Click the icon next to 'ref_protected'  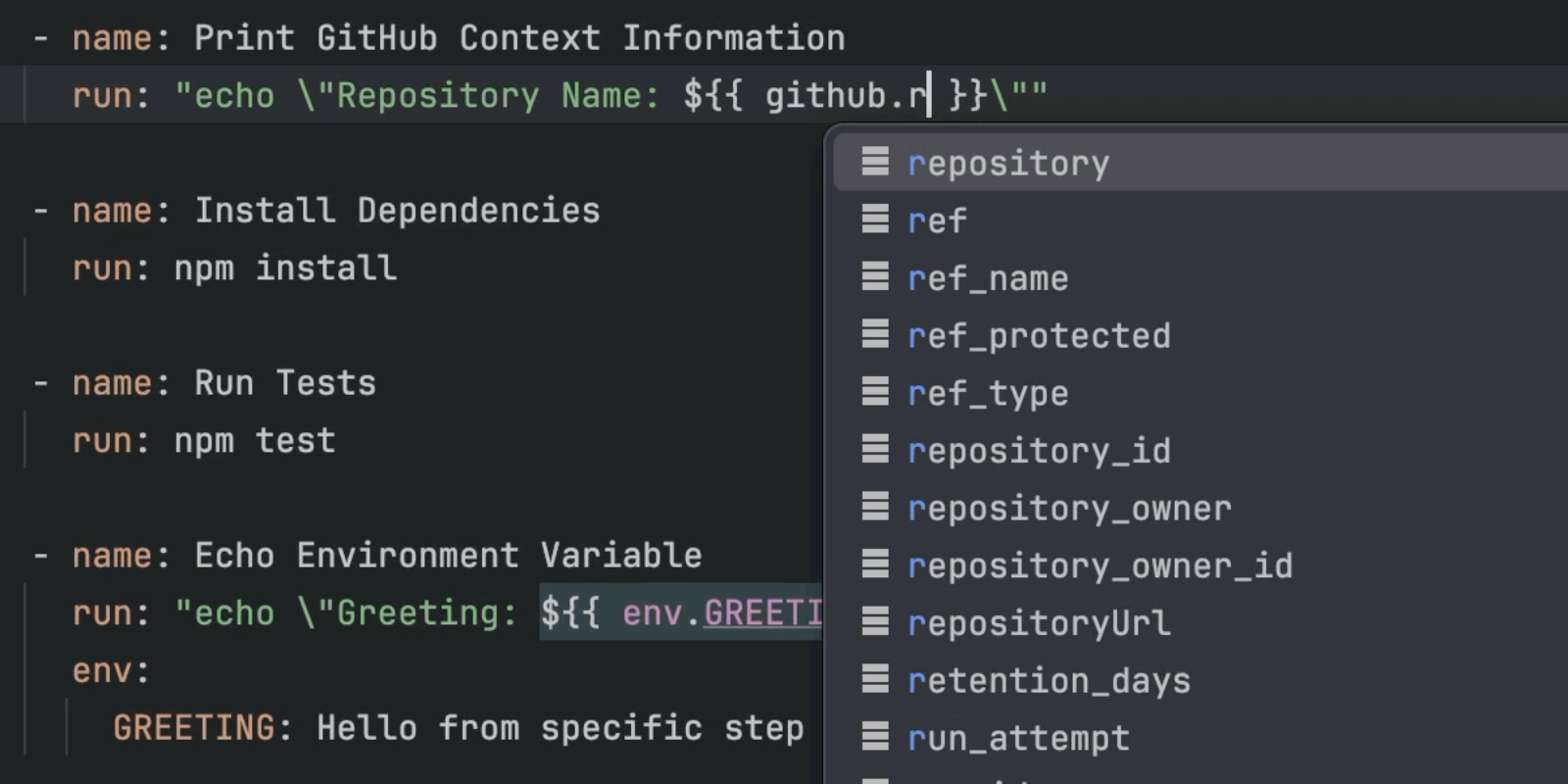[x=875, y=334]
